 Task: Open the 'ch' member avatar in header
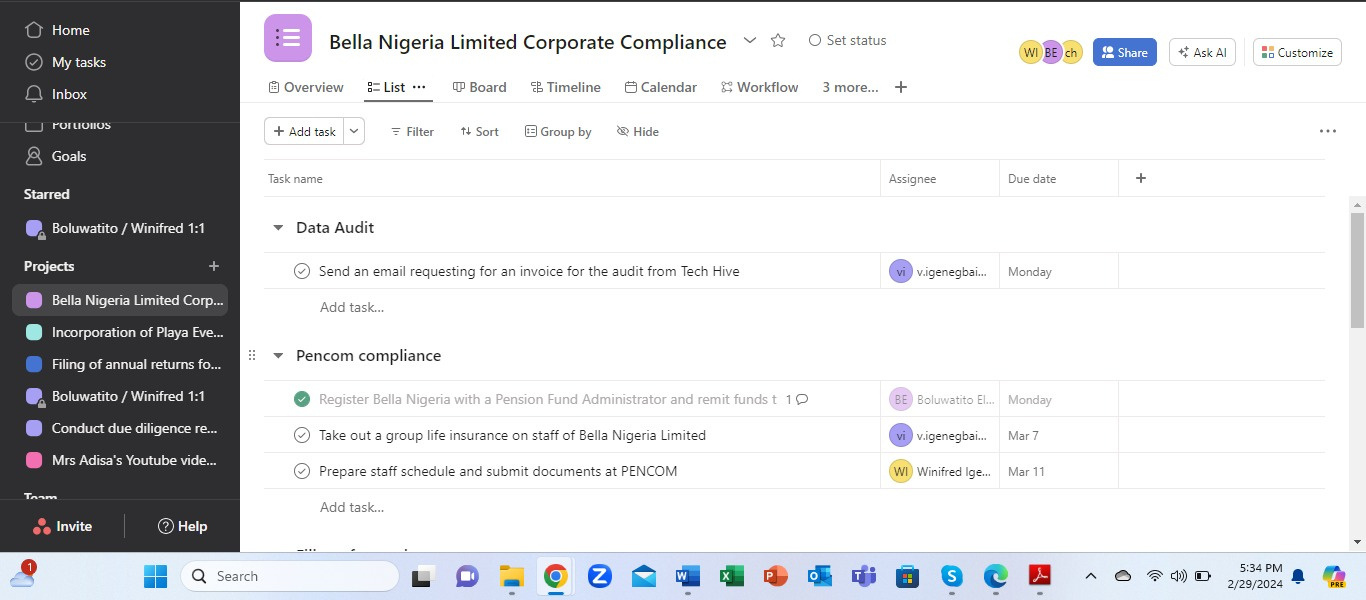click(1071, 52)
